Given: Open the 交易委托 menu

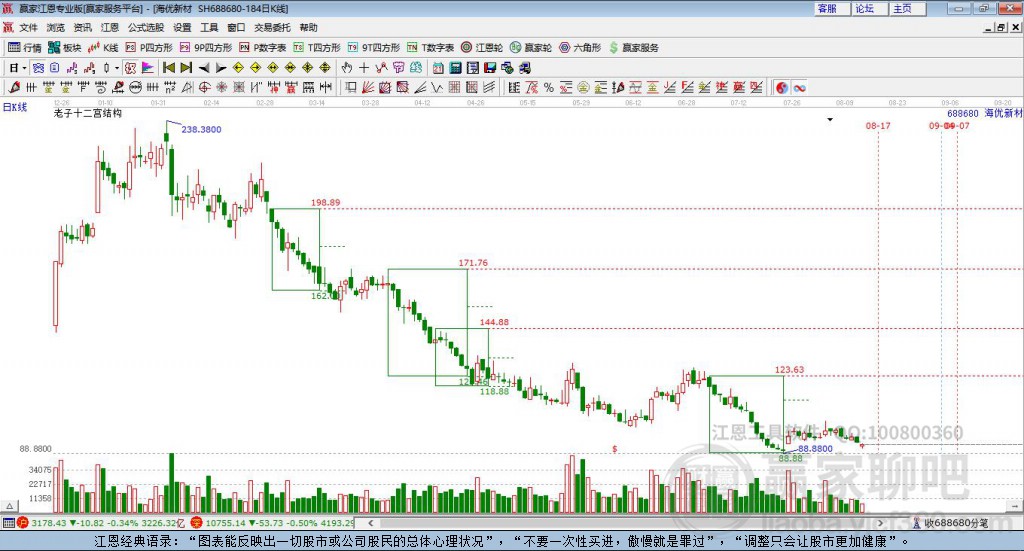Looking at the screenshot, I should coord(272,27).
